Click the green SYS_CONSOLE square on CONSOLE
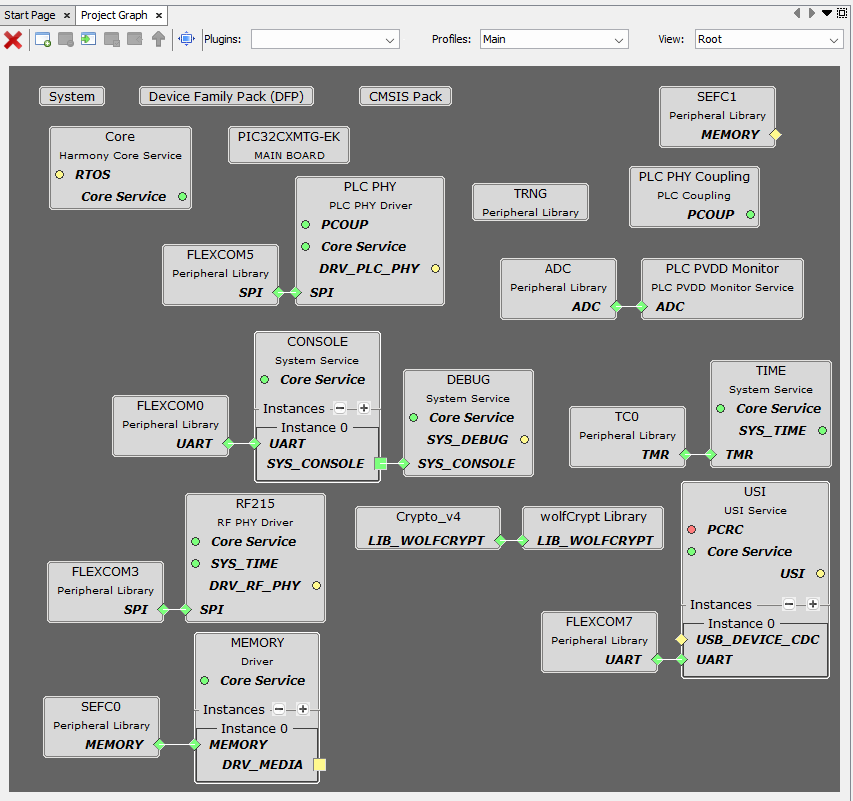853x801 pixels. (x=380, y=464)
